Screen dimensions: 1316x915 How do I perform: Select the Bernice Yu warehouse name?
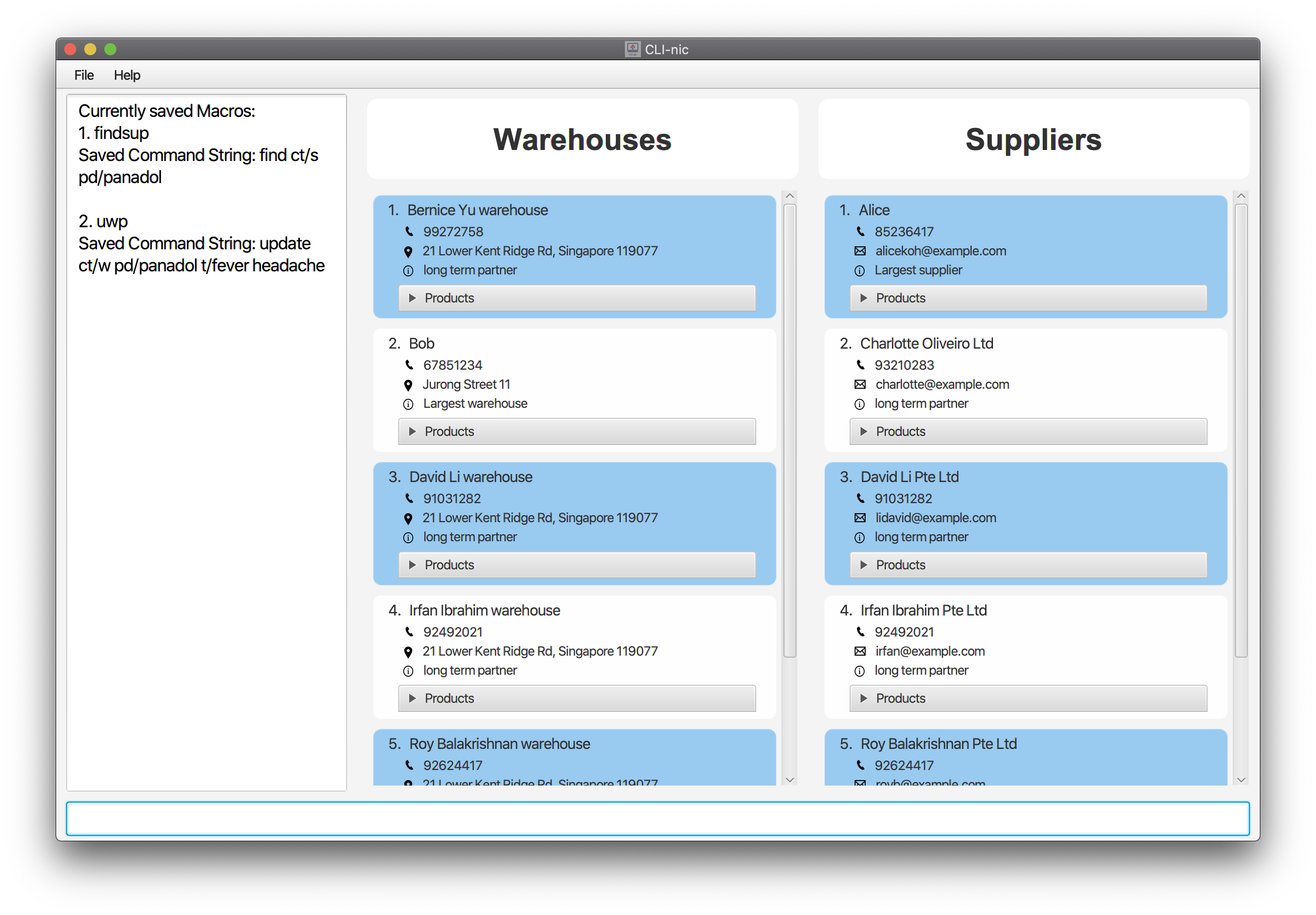pos(477,210)
